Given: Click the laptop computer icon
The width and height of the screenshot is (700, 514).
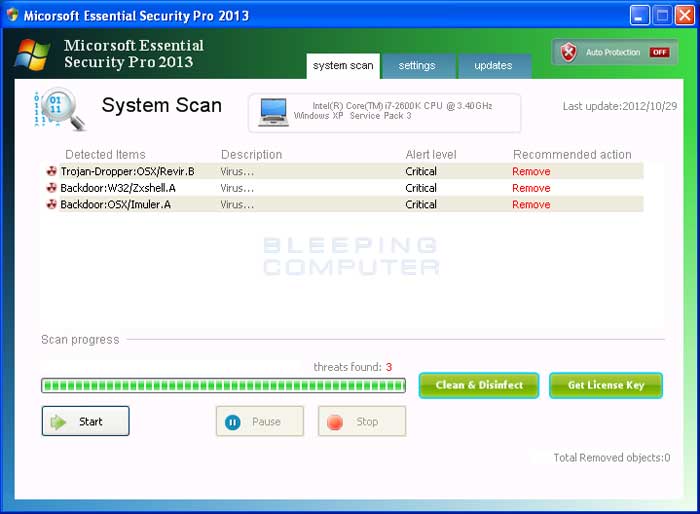Looking at the screenshot, I should (273, 113).
